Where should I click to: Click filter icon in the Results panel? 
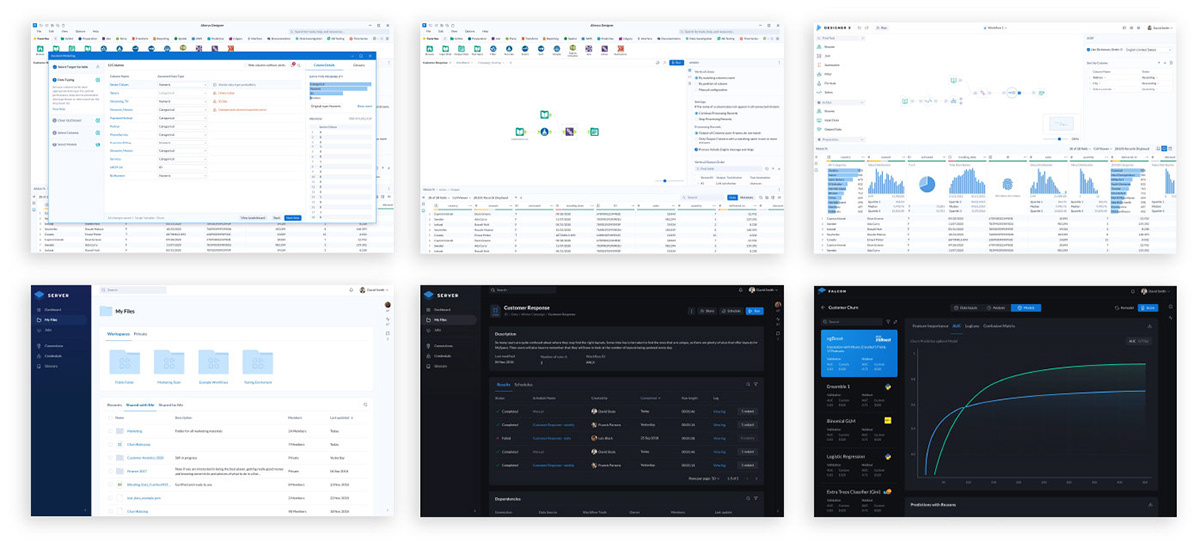point(756,384)
